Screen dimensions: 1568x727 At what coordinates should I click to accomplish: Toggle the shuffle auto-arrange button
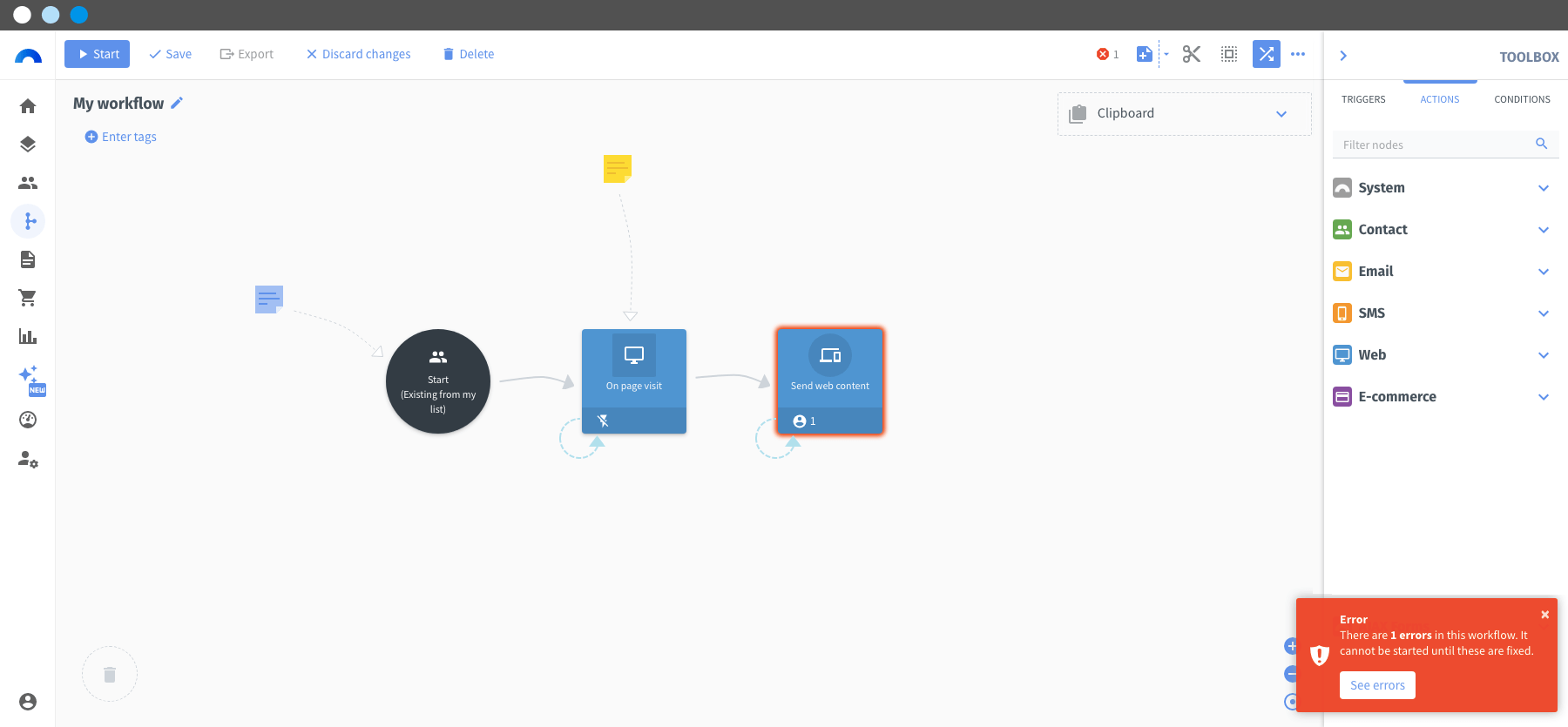[x=1267, y=54]
